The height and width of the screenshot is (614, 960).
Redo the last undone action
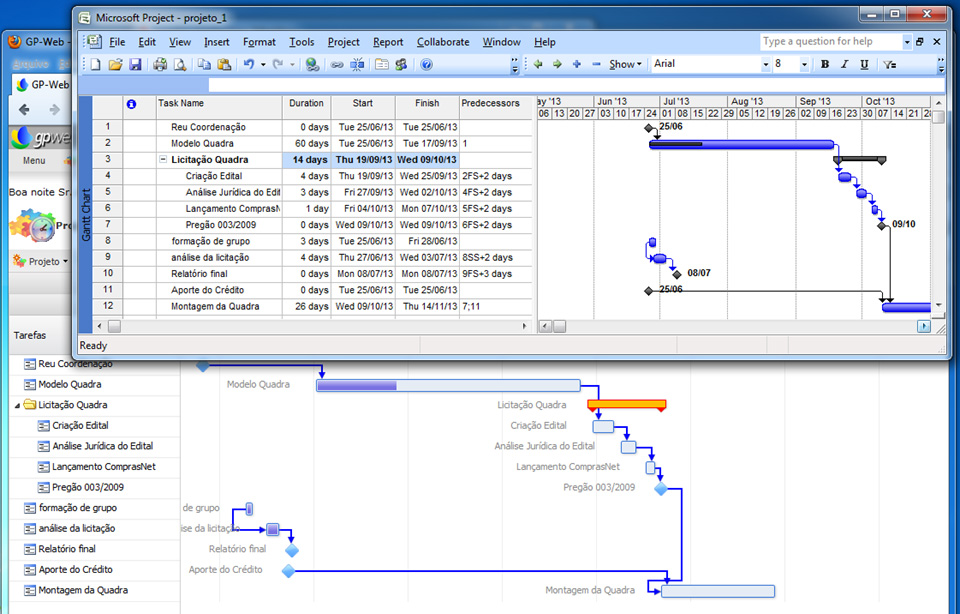(278, 64)
